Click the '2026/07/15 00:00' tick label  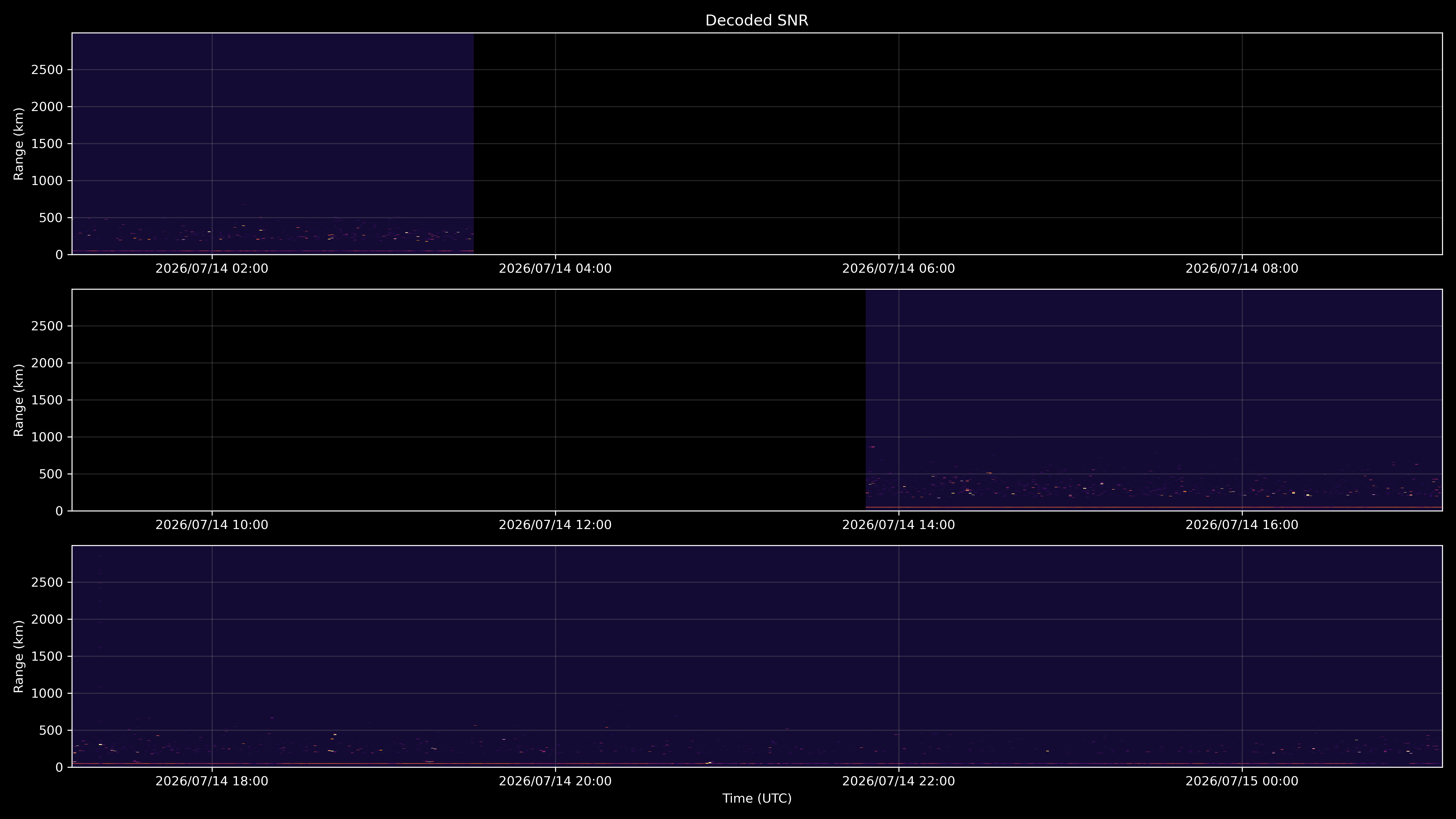(1242, 781)
